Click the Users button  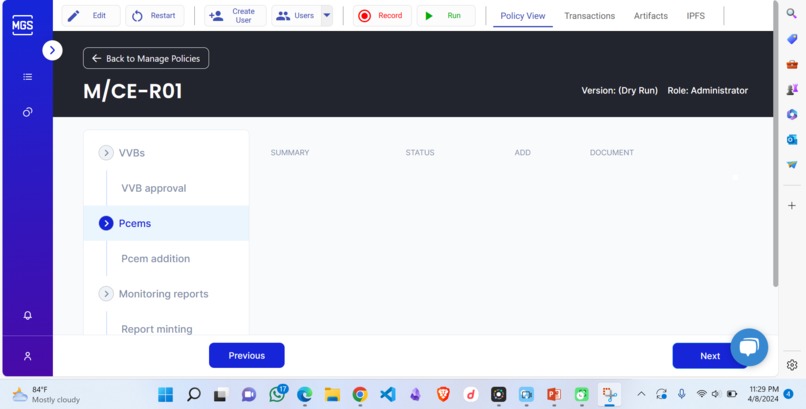pyautogui.click(x=296, y=15)
